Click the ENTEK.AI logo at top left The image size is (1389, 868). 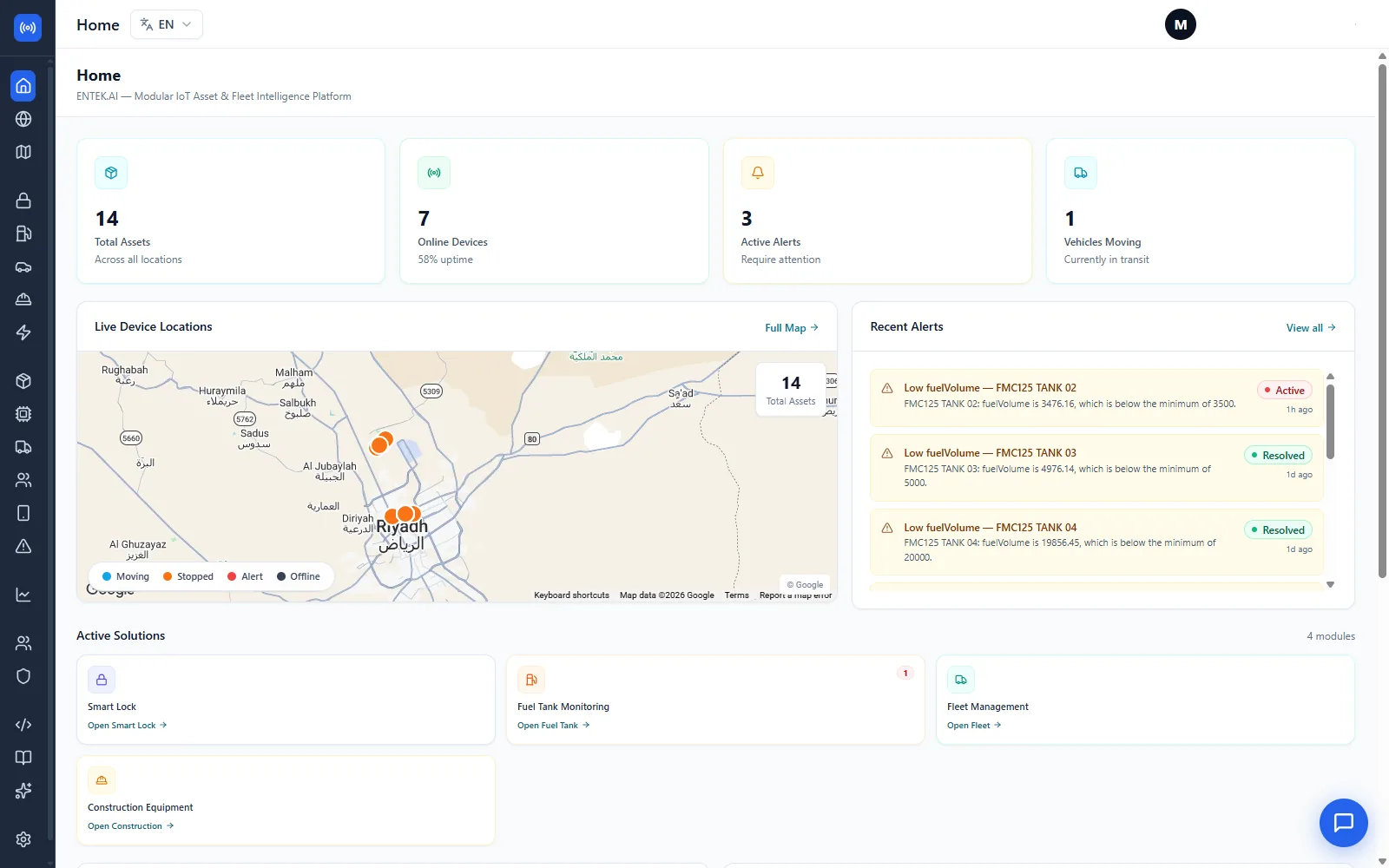pyautogui.click(x=28, y=28)
